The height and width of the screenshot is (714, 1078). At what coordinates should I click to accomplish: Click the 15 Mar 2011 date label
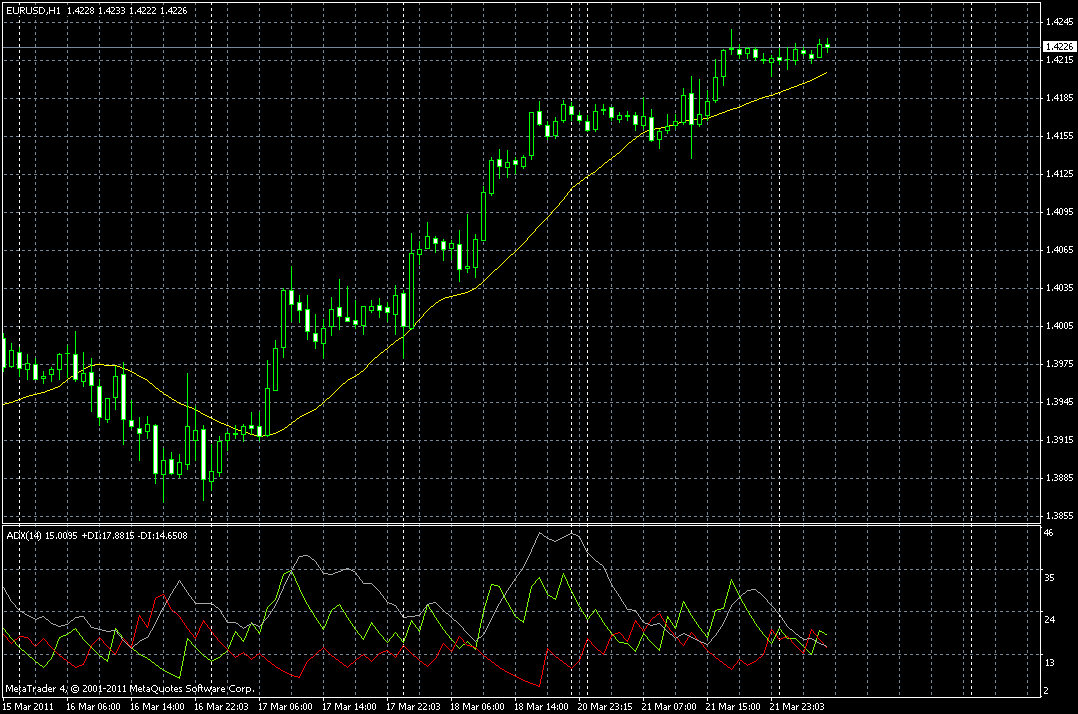click(28, 706)
